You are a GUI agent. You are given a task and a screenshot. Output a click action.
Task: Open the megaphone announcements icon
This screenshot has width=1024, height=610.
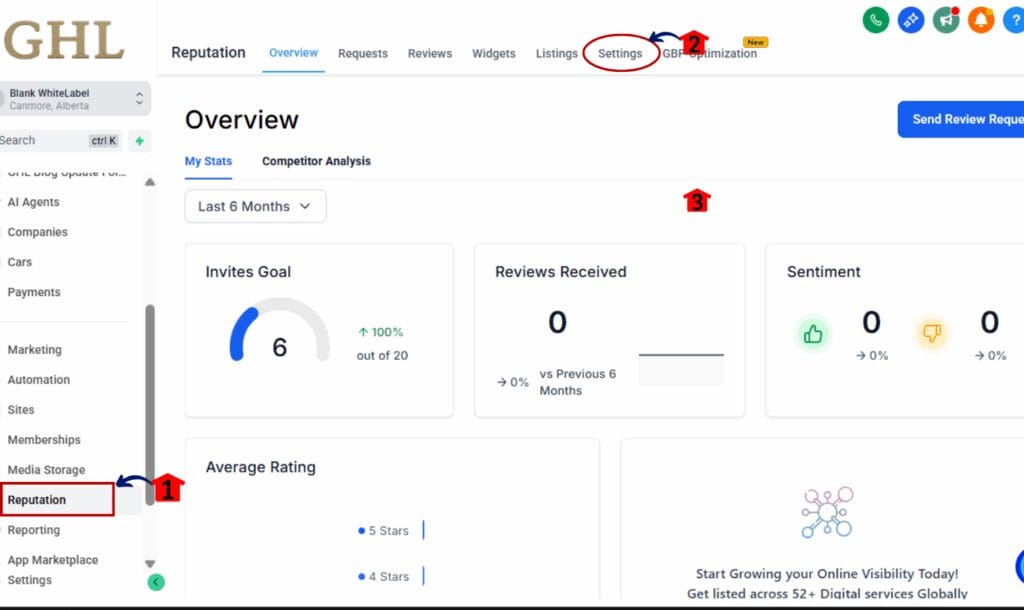(946, 19)
